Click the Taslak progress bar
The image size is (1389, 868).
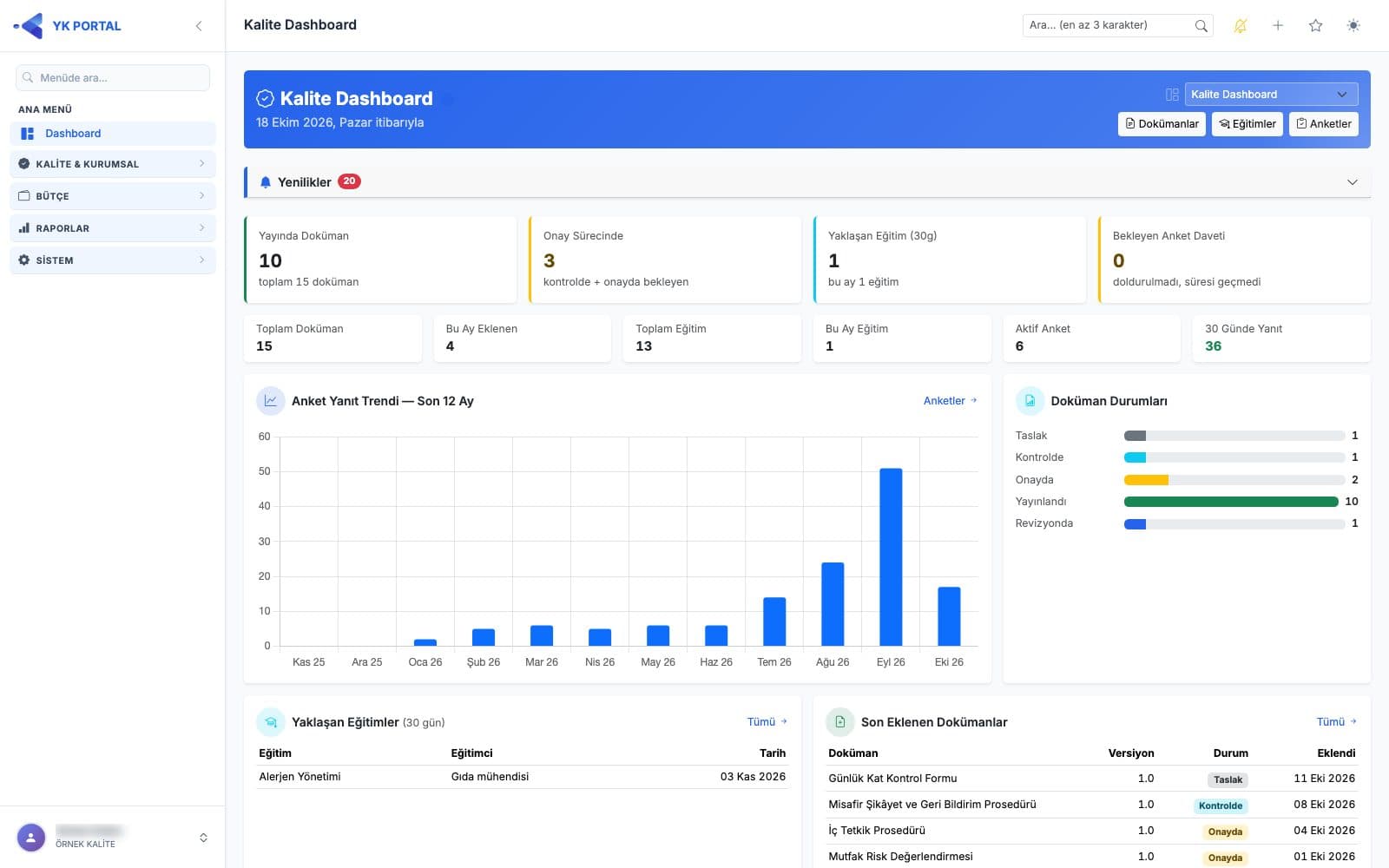1234,436
